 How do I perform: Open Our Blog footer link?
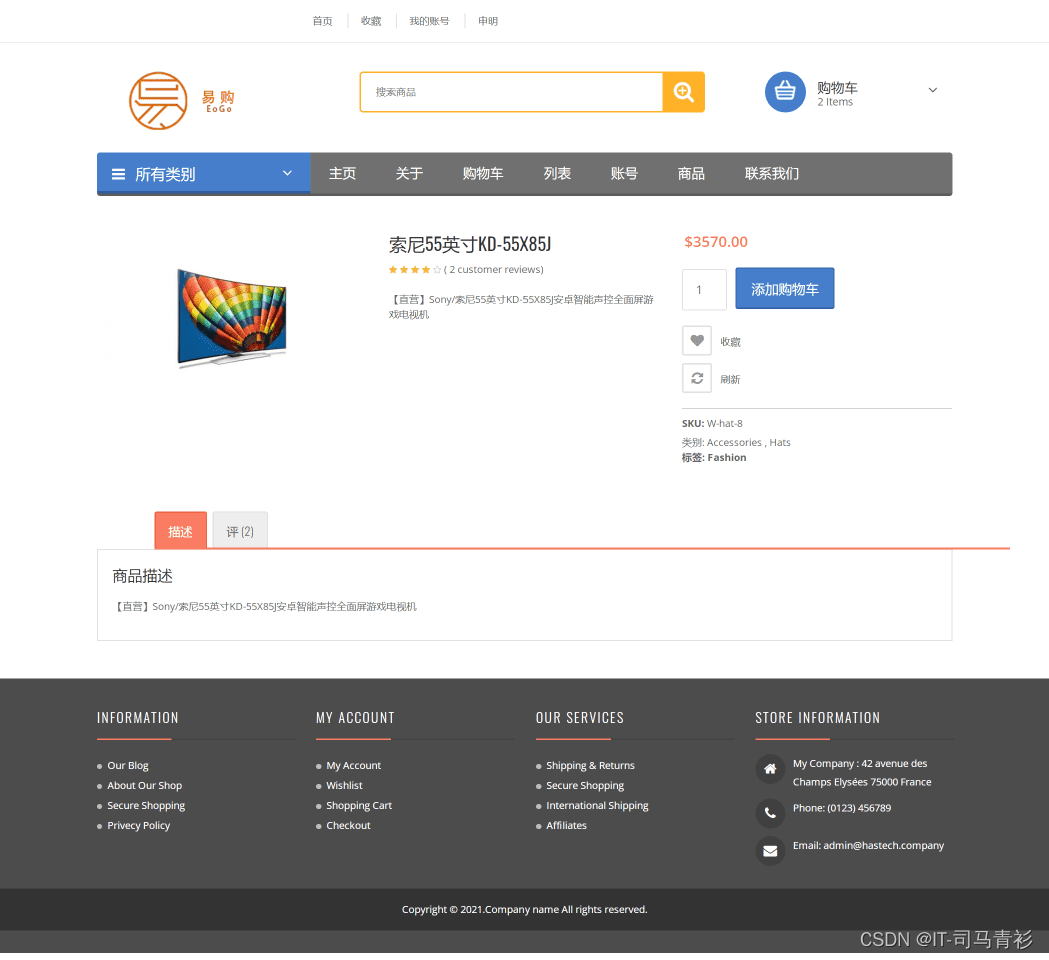click(128, 765)
